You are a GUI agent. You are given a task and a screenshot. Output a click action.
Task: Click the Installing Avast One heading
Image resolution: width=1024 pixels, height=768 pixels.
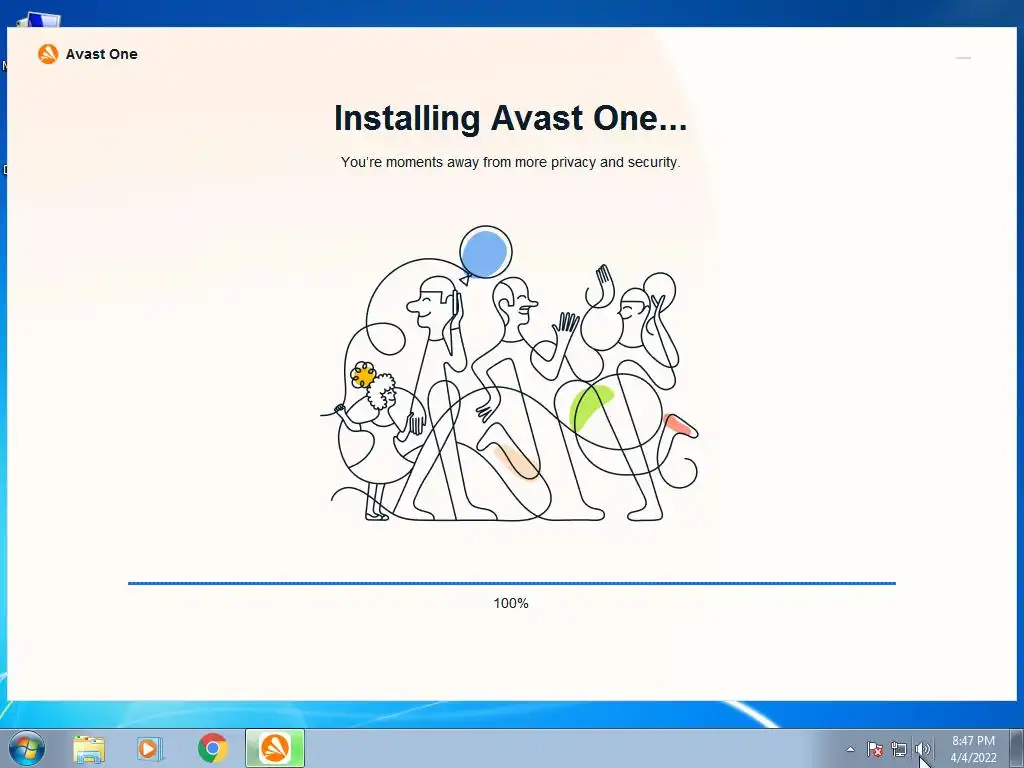(510, 118)
